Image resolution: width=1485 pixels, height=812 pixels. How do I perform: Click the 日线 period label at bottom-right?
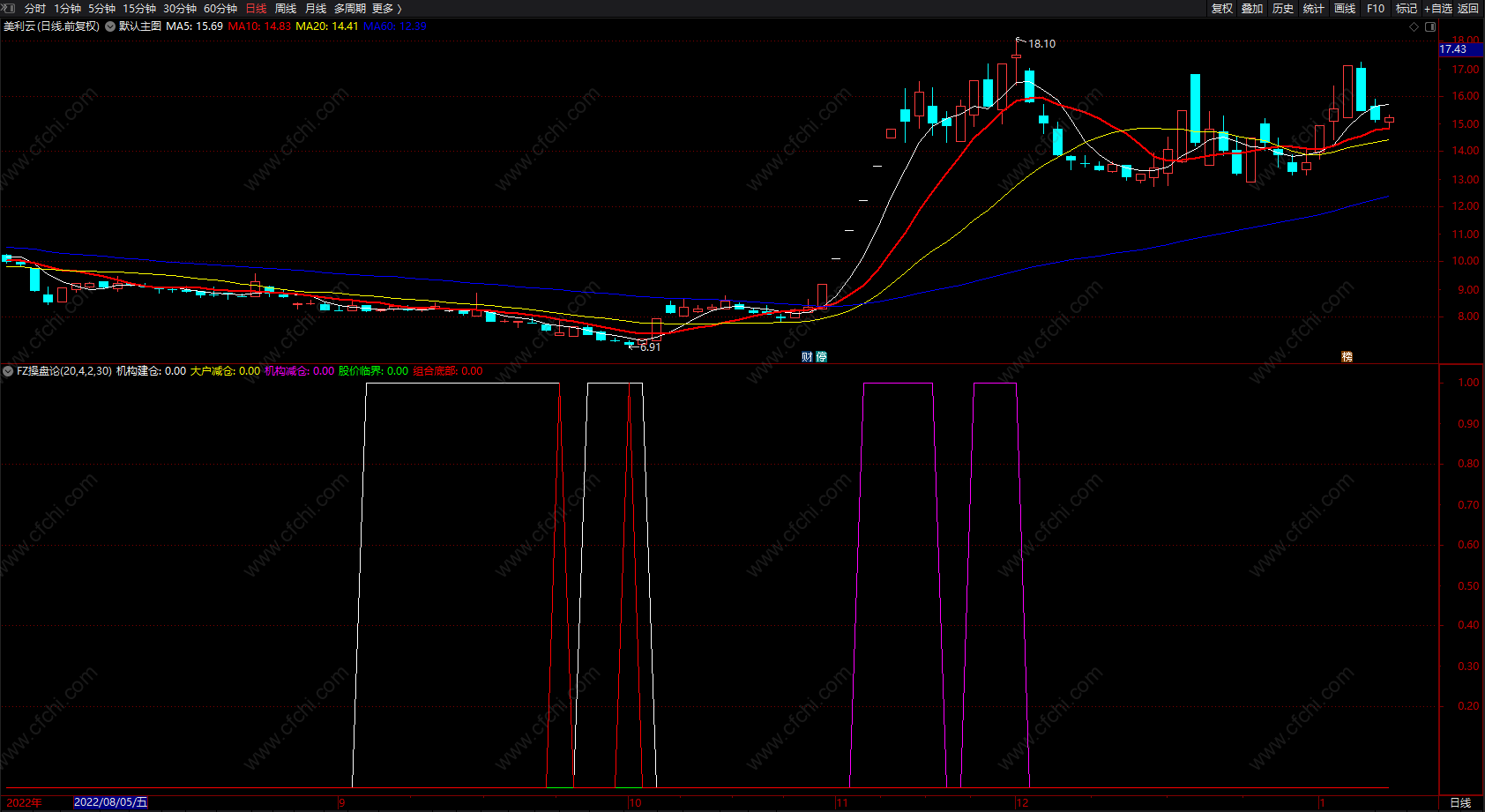[1460, 803]
